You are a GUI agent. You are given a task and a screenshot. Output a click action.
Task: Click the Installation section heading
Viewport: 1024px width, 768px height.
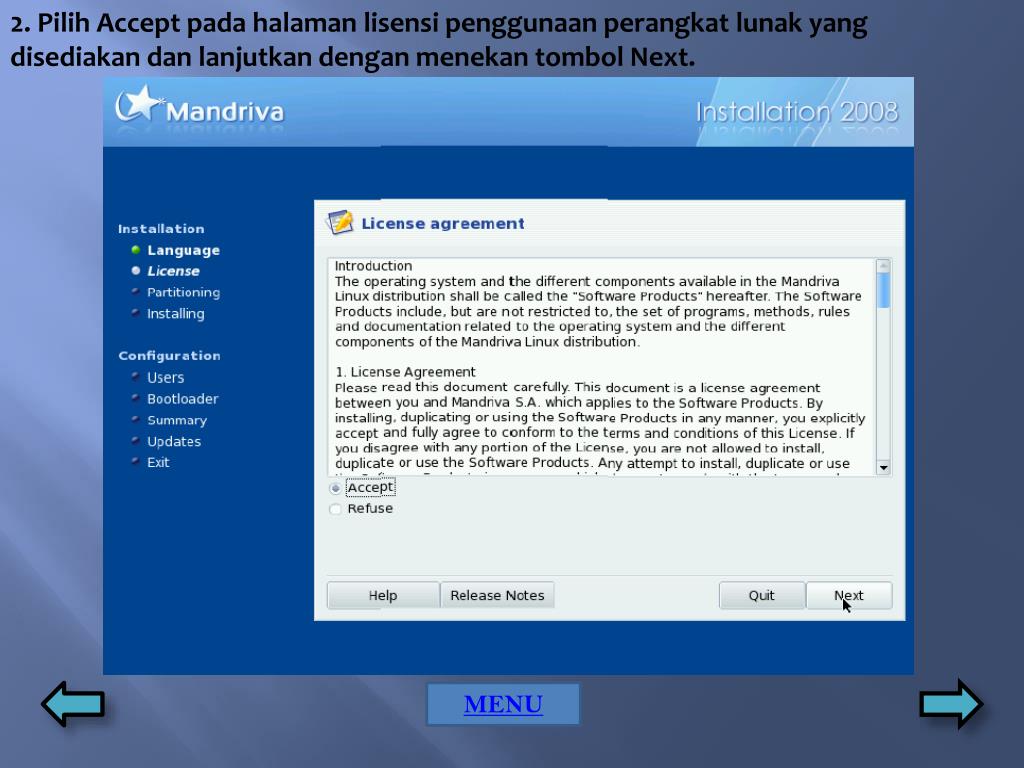click(161, 229)
